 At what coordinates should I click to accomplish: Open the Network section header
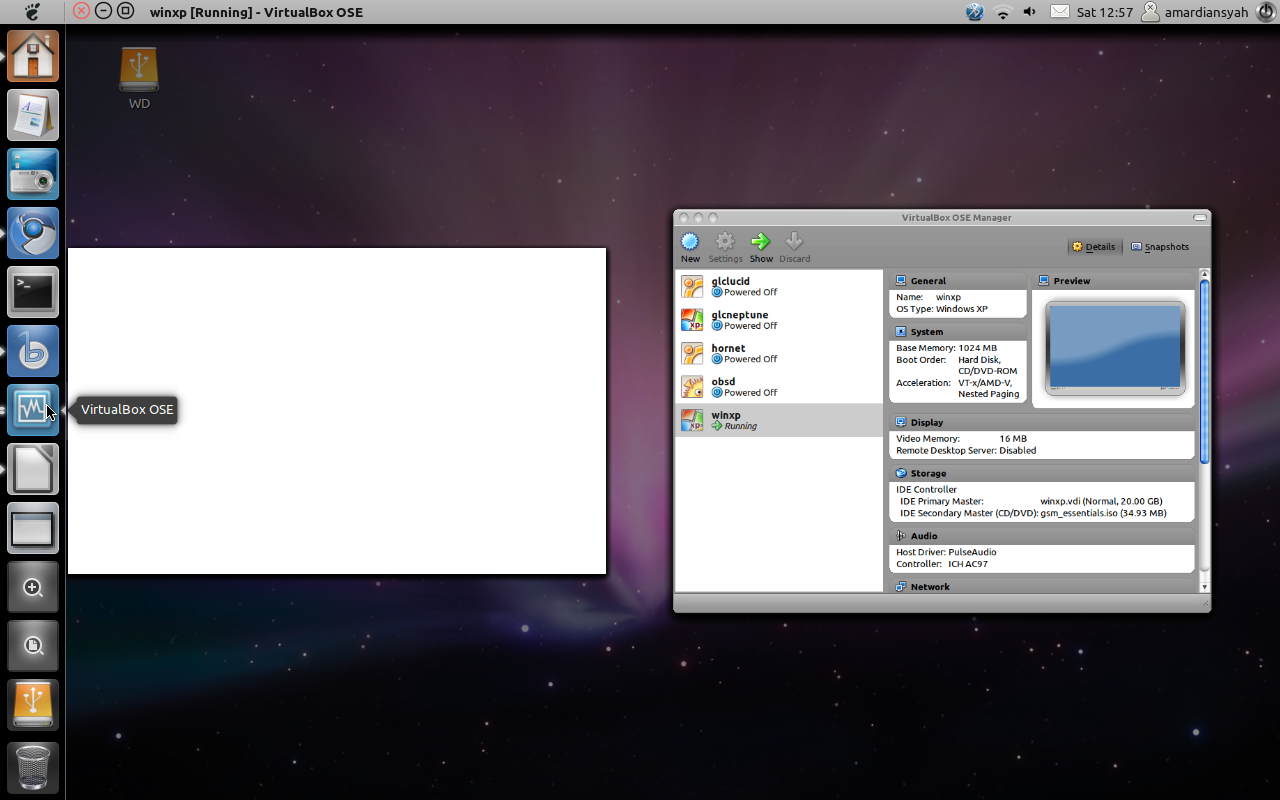click(1042, 587)
